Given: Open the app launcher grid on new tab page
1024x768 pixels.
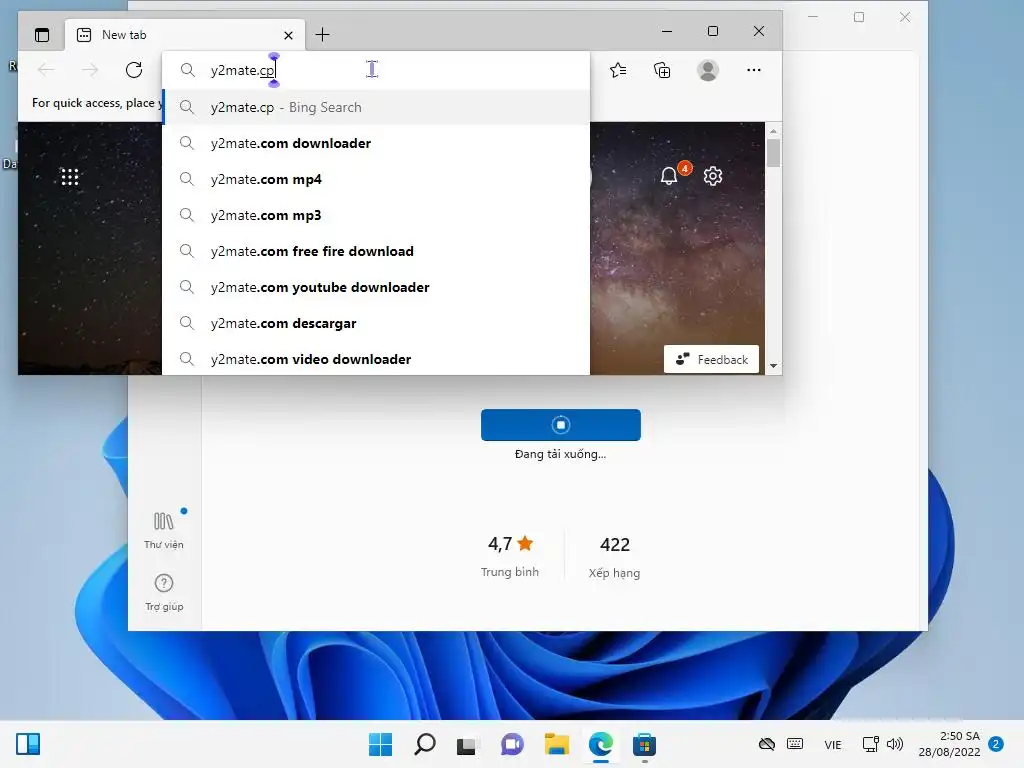Looking at the screenshot, I should [70, 177].
